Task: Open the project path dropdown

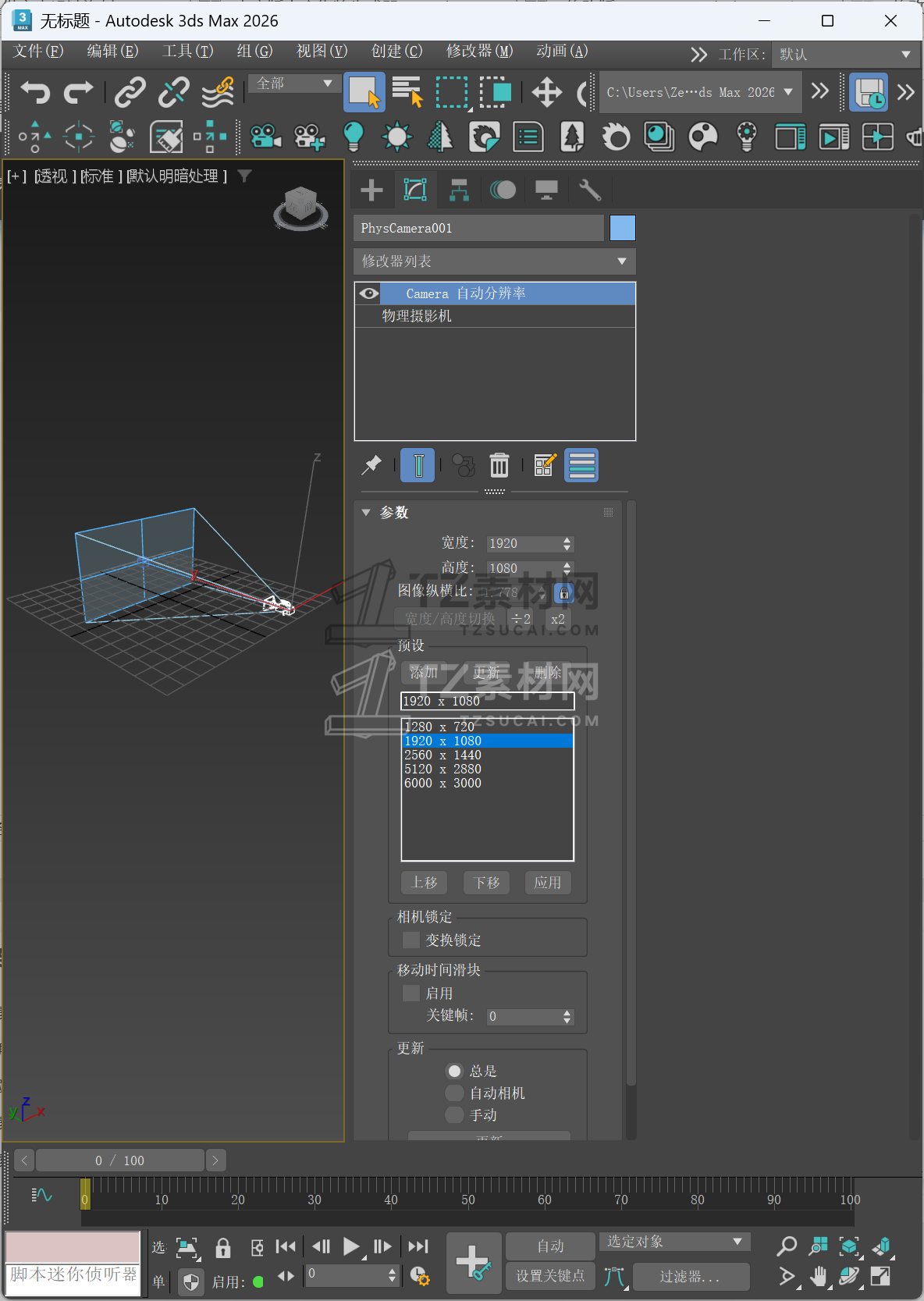Action: point(700,92)
